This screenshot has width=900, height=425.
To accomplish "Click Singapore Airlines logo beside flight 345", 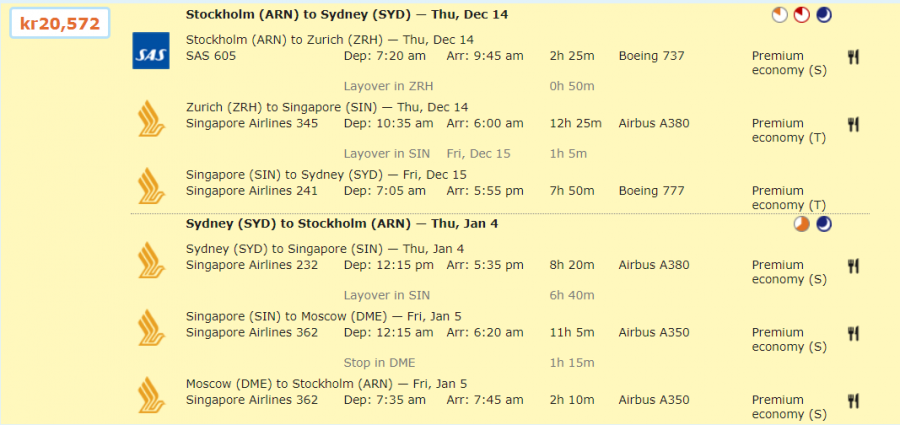I will (x=150, y=119).
